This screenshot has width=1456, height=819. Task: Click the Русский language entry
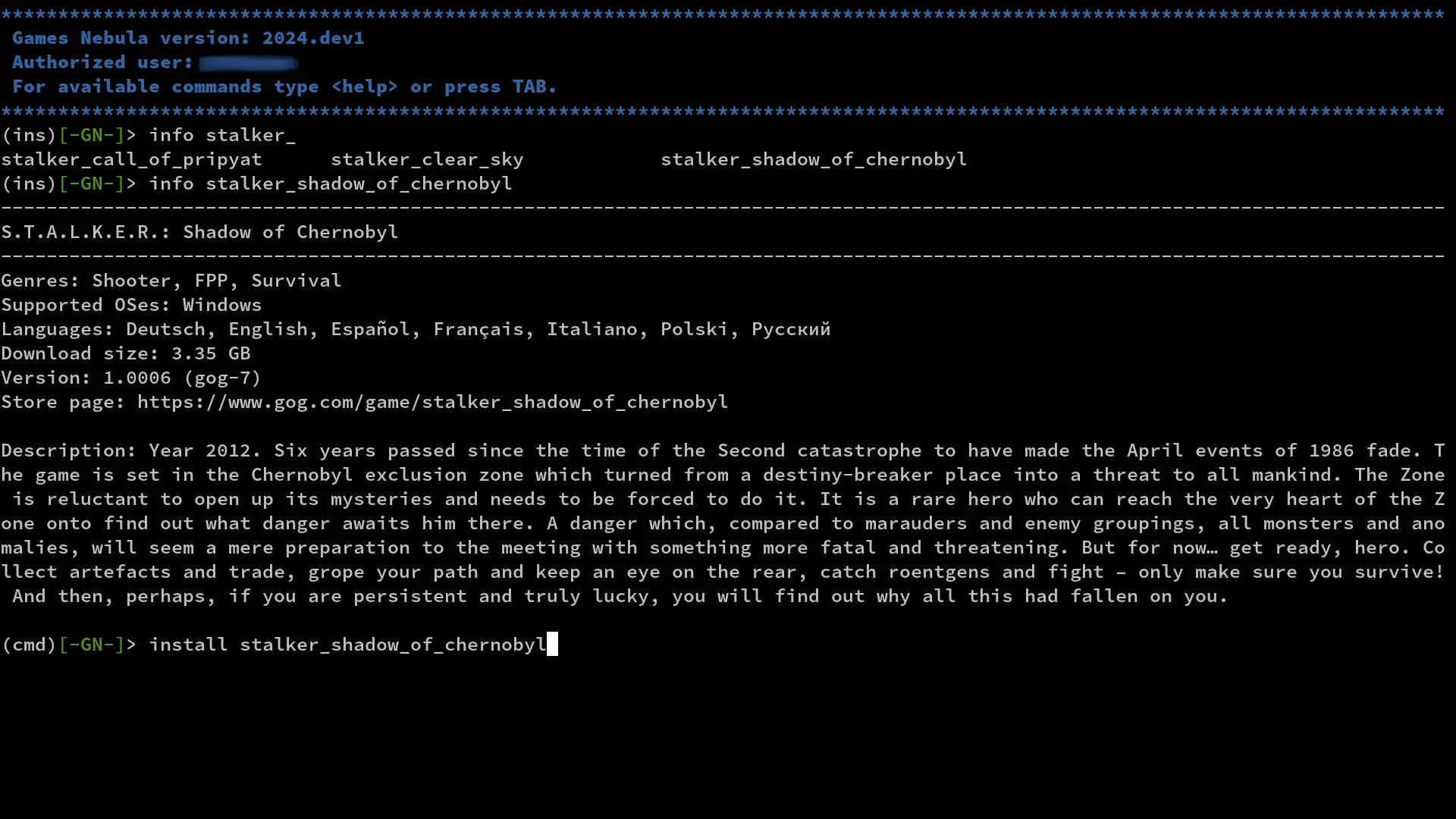[790, 329]
